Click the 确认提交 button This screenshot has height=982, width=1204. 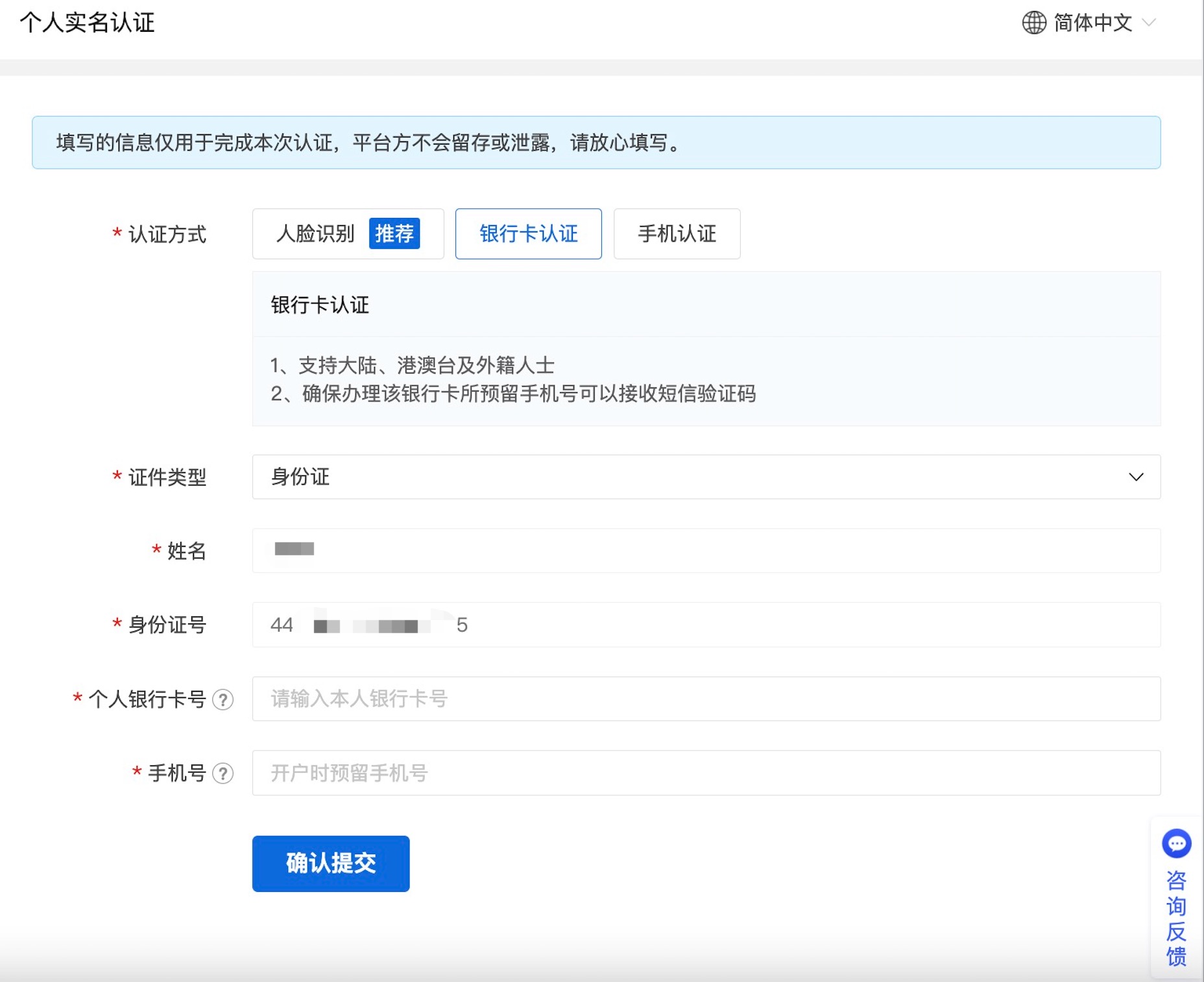click(331, 863)
